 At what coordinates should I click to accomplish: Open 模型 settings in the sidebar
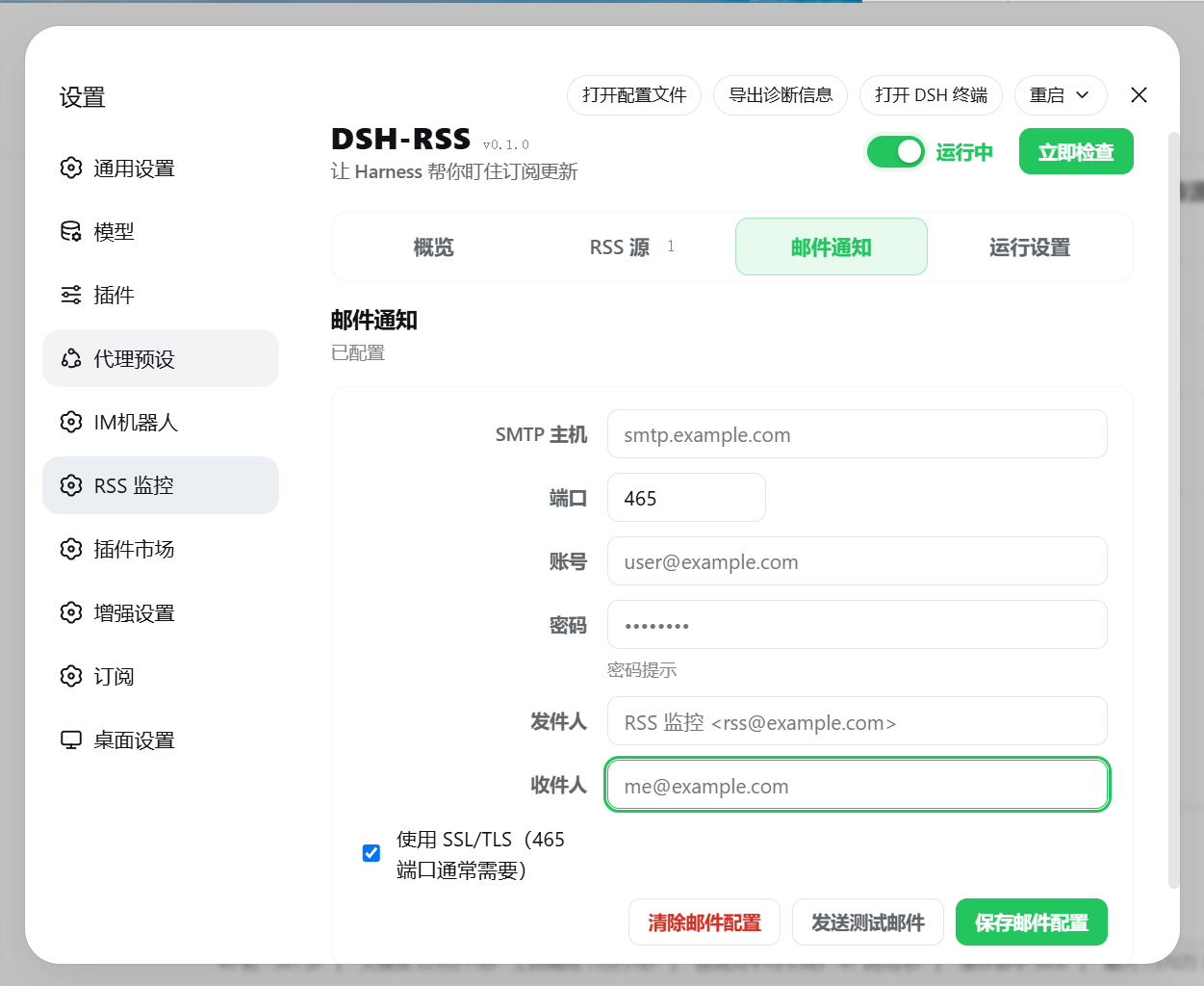pos(161,231)
